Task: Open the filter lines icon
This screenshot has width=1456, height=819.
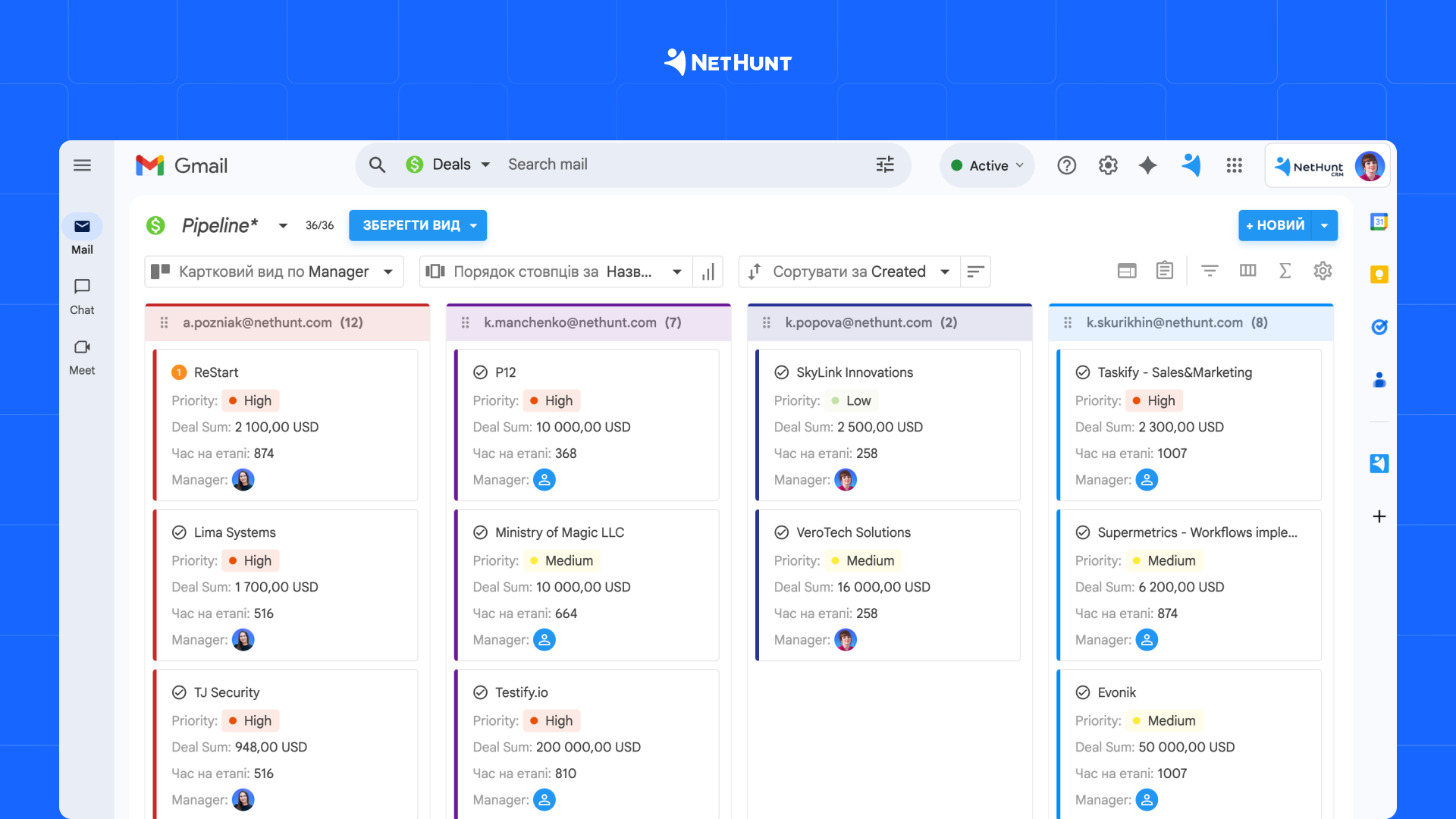Action: pos(1210,271)
